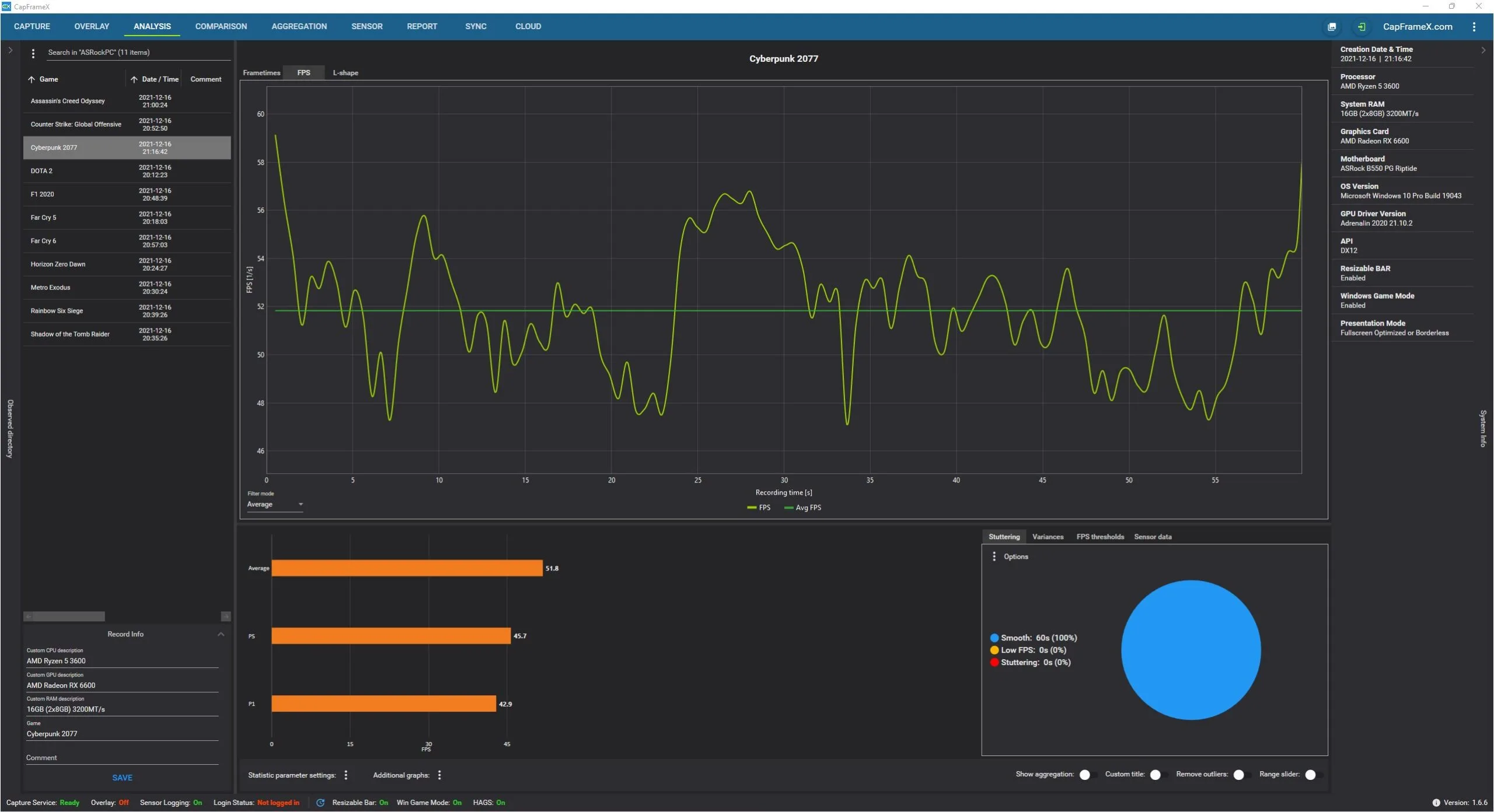Image resolution: width=1494 pixels, height=812 pixels.
Task: Click the record search field
Action: pyautogui.click(x=138, y=52)
